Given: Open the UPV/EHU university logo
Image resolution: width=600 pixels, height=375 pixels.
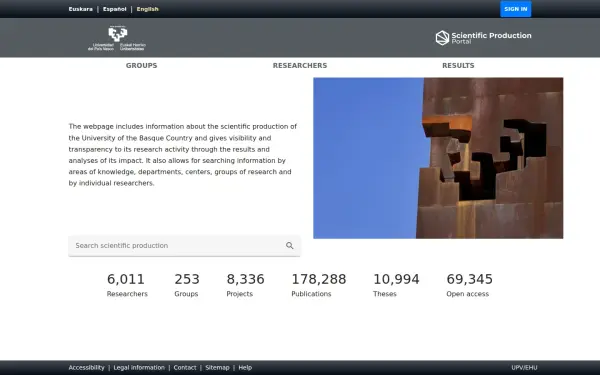Looking at the screenshot, I should click(x=117, y=38).
